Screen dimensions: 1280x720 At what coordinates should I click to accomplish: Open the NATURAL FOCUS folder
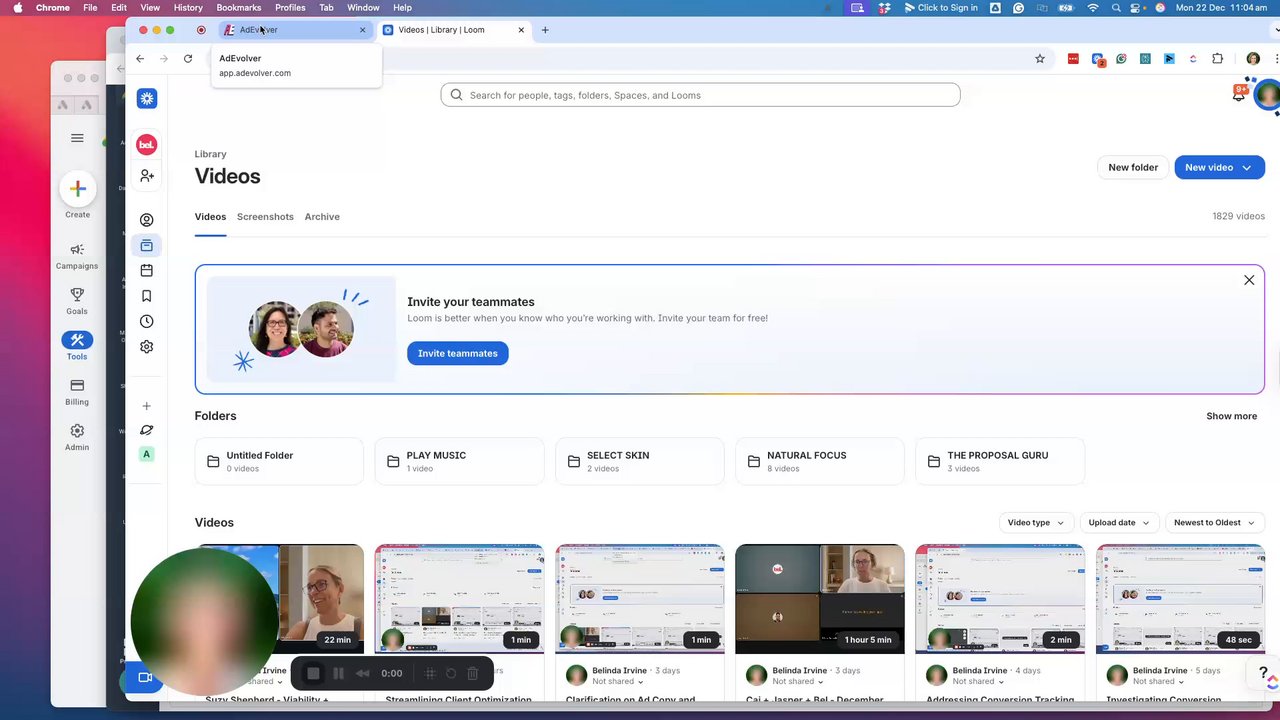pyautogui.click(x=820, y=461)
